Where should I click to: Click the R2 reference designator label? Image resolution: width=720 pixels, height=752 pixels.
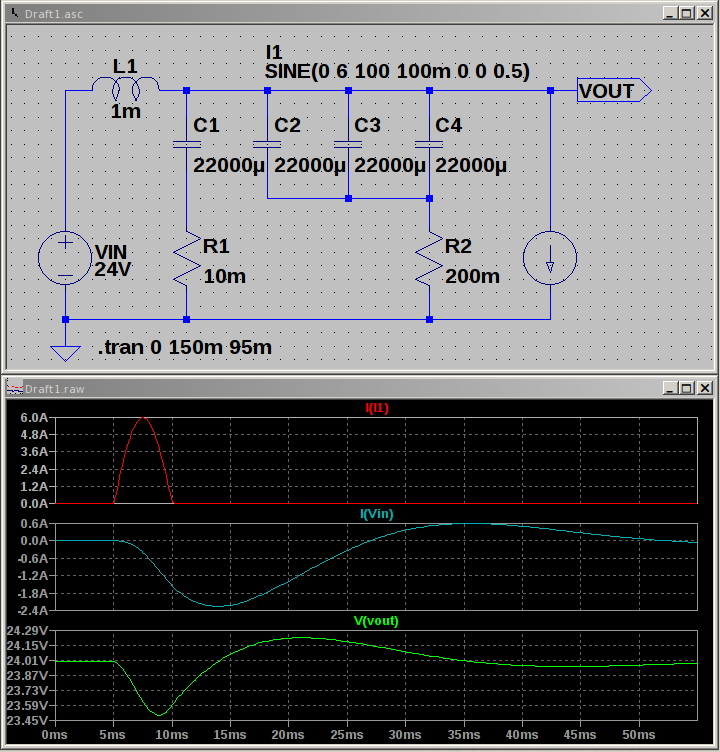[459, 246]
